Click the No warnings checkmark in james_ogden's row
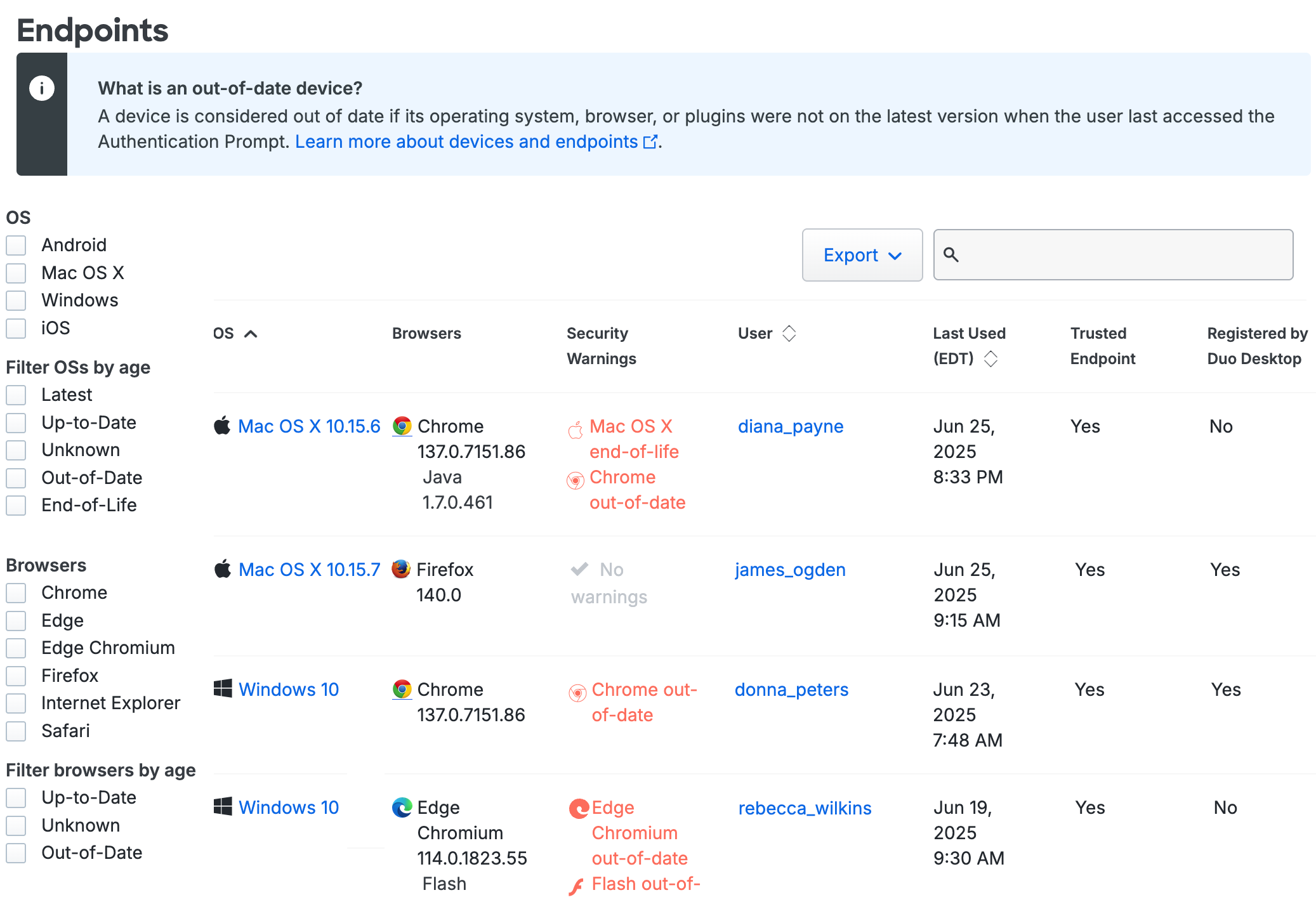The height and width of the screenshot is (902, 1316). tap(578, 569)
